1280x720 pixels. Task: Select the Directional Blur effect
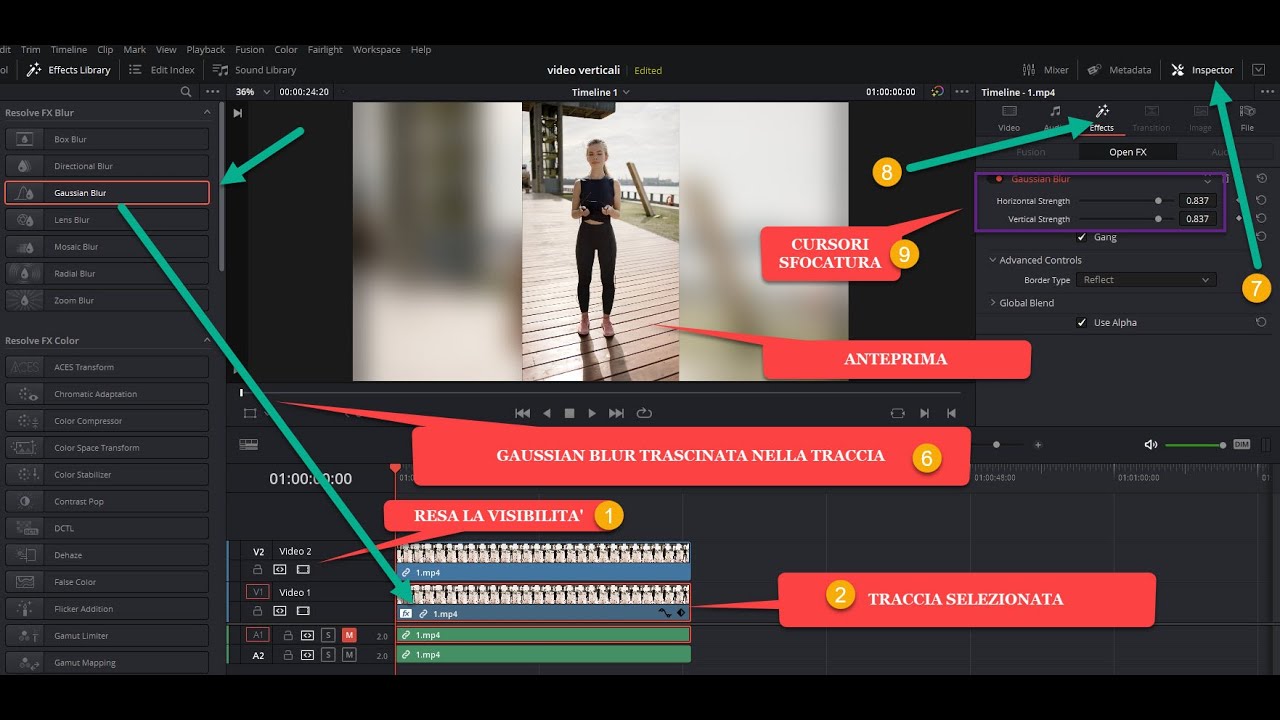107,166
